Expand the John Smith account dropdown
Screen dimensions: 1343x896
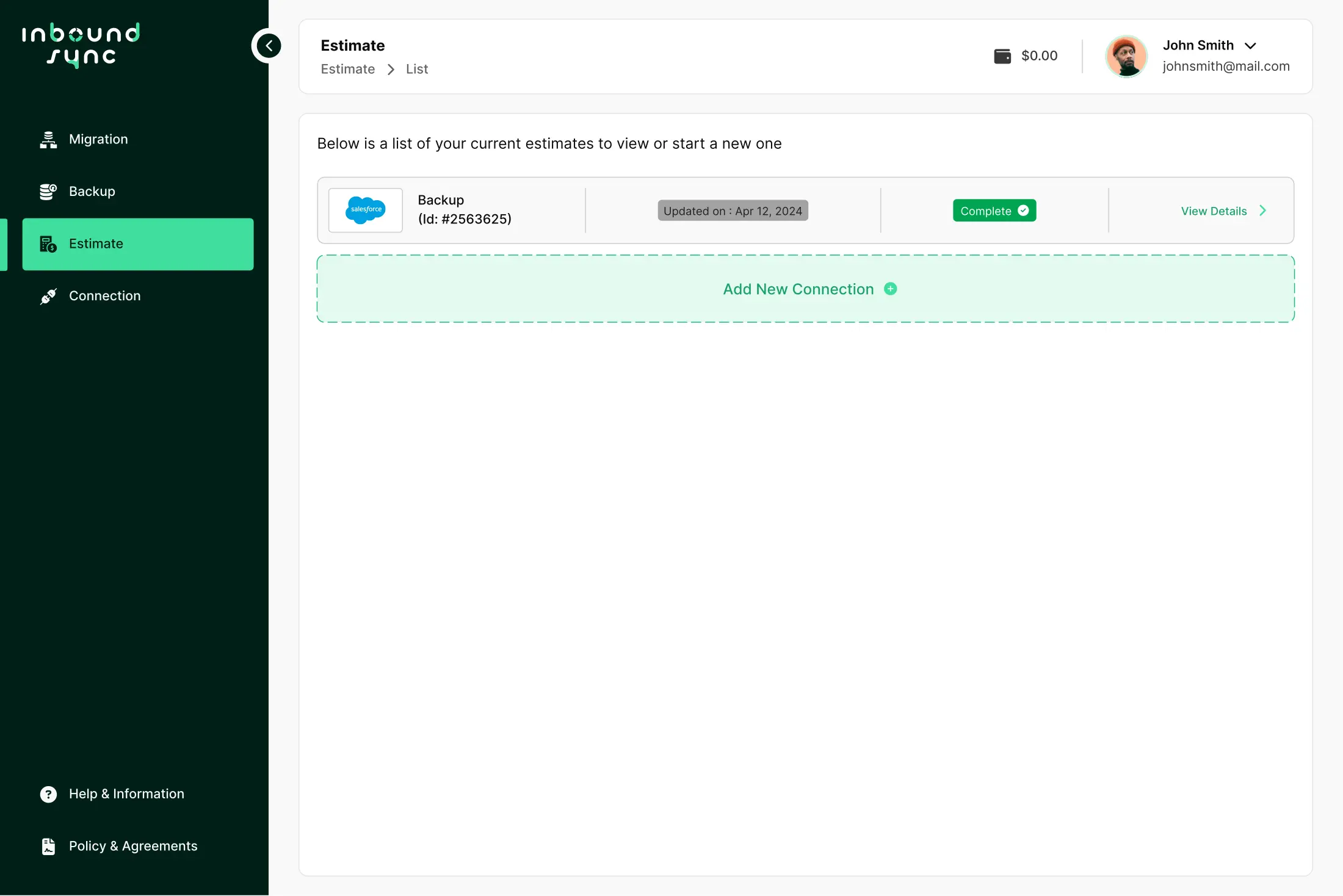[1250, 46]
